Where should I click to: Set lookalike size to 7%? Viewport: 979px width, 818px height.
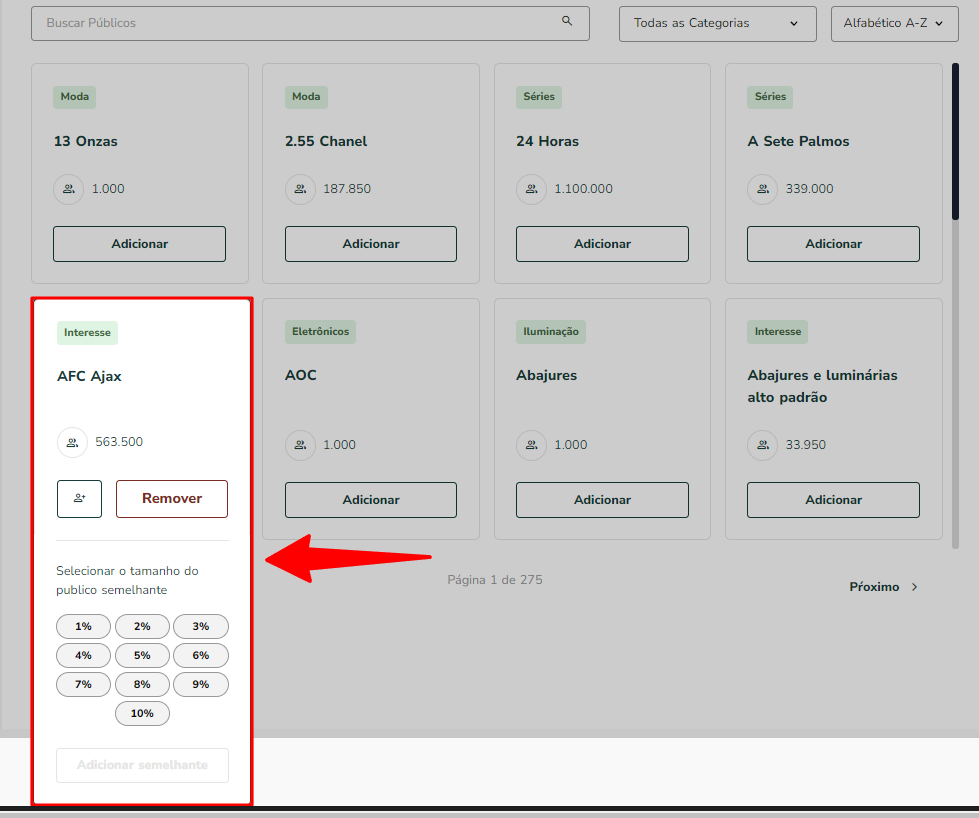(83, 684)
